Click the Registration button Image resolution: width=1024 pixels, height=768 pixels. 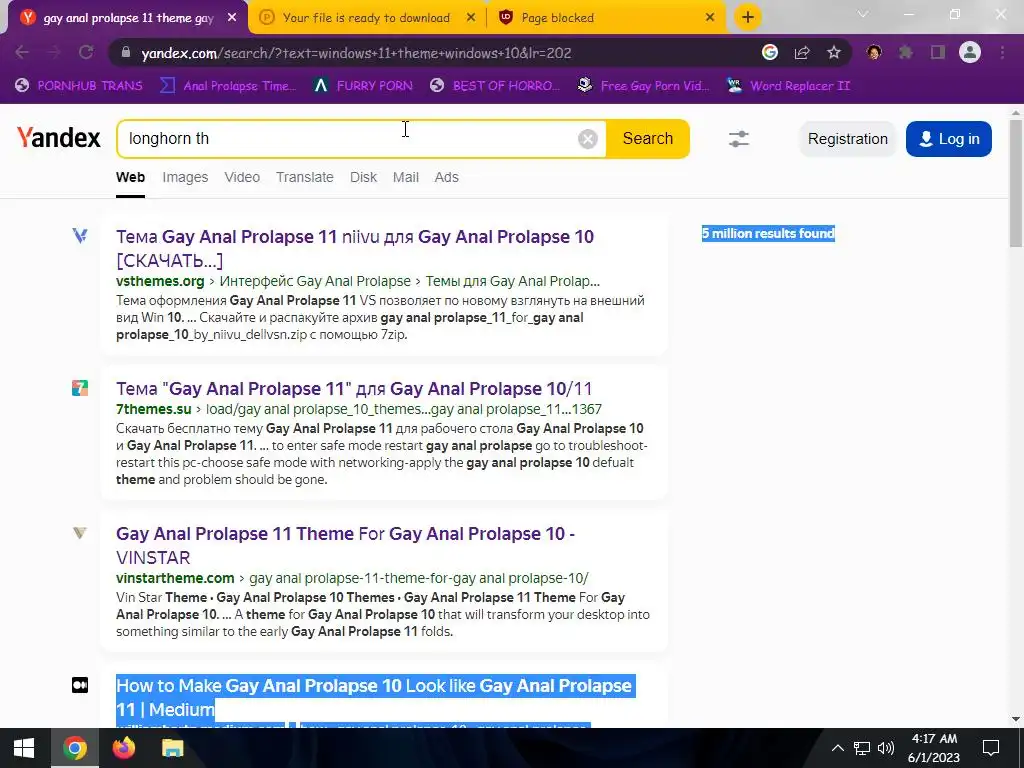coord(848,138)
